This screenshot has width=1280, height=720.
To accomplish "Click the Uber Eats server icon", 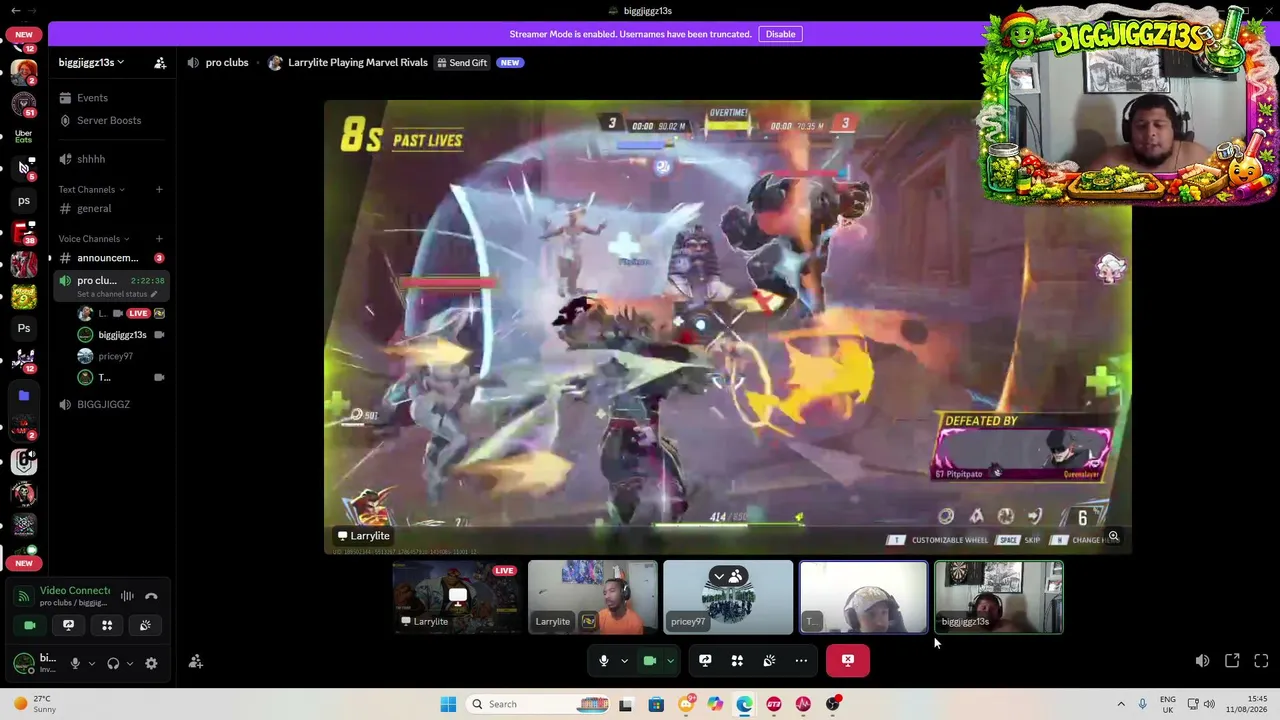I will (x=23, y=136).
